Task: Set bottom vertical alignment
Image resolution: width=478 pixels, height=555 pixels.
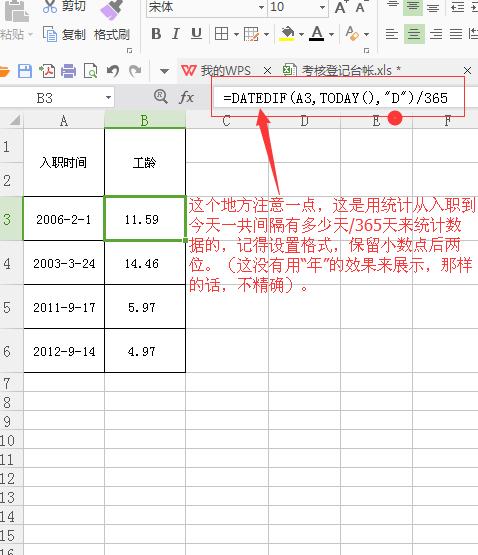Action: 433,7
